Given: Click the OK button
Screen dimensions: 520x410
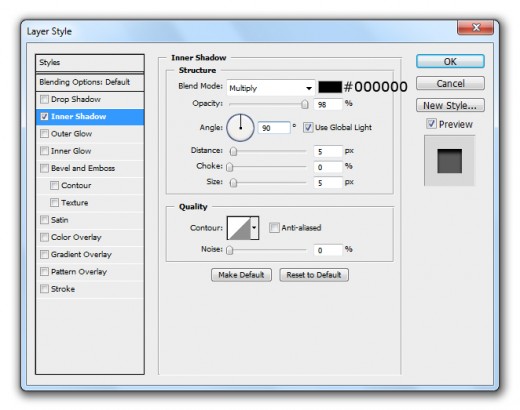Looking at the screenshot, I should point(450,62).
